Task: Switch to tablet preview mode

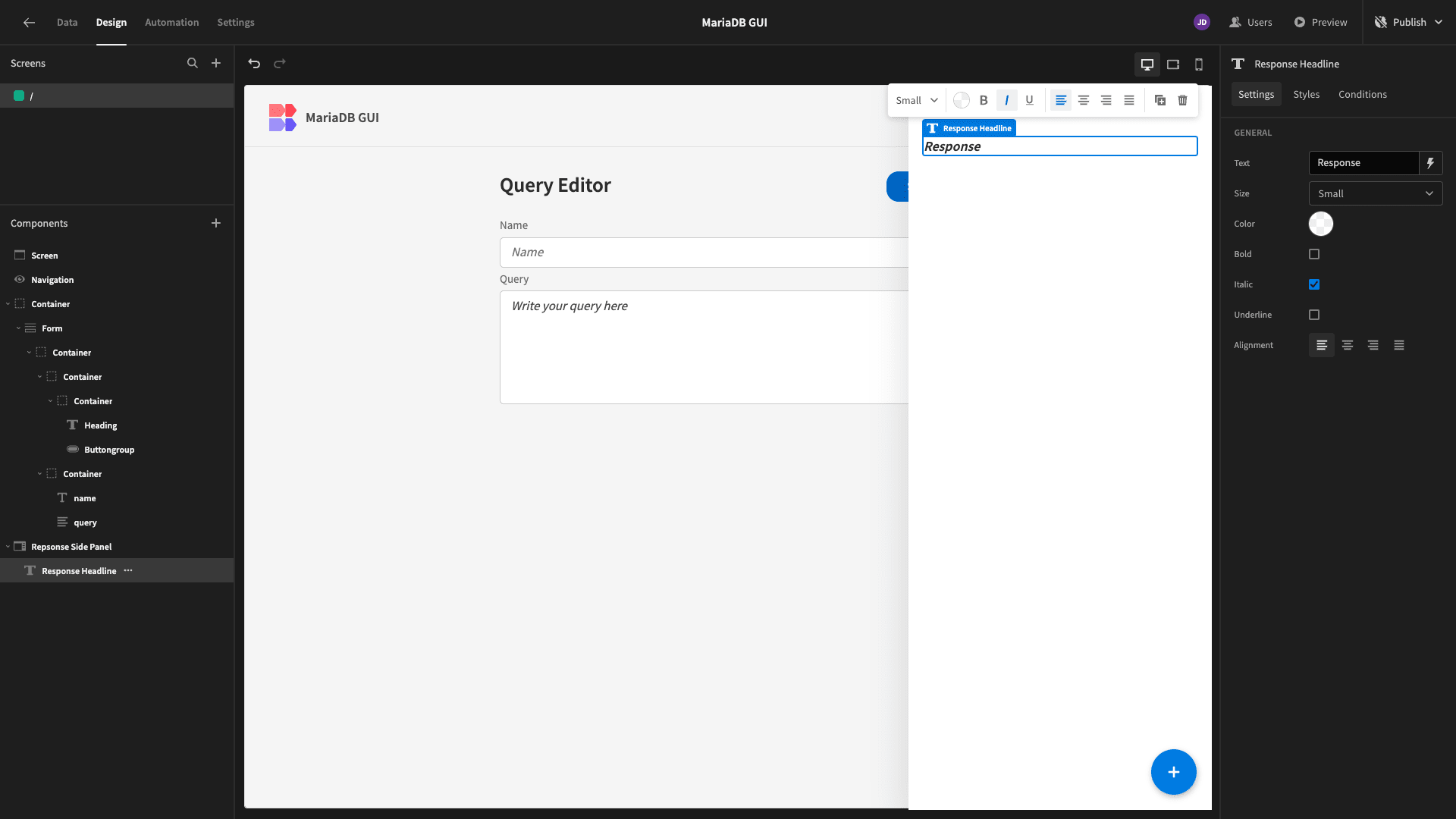Action: 1173,64
